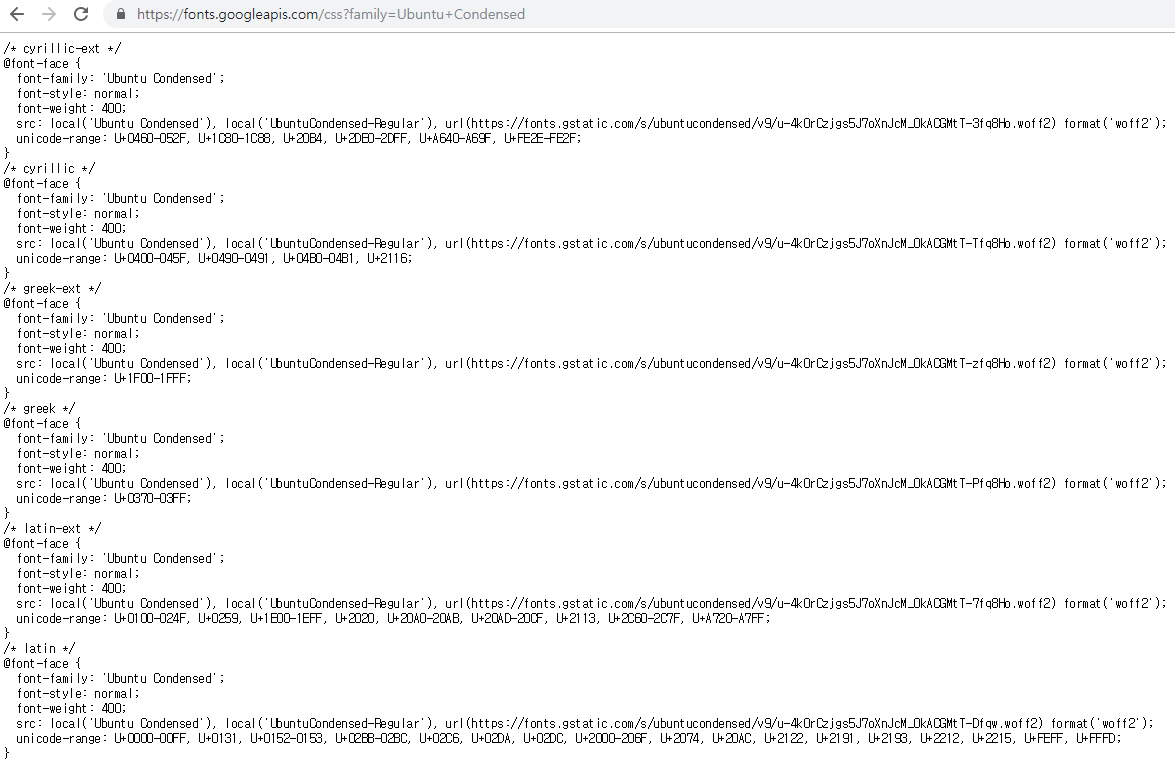
Task: Click the '/* latin */' comment line
Action: pyautogui.click(x=39, y=648)
